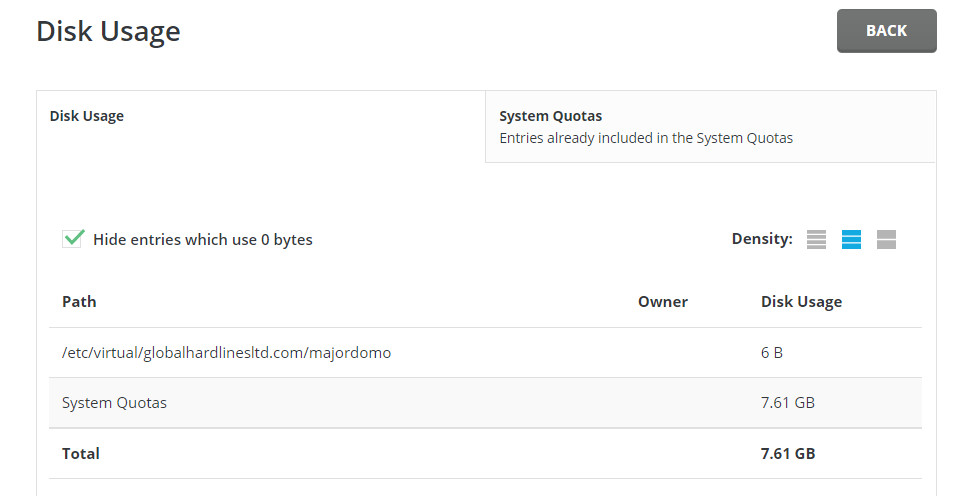Uncheck Hide entries which use 0 bytes

[x=72, y=239]
